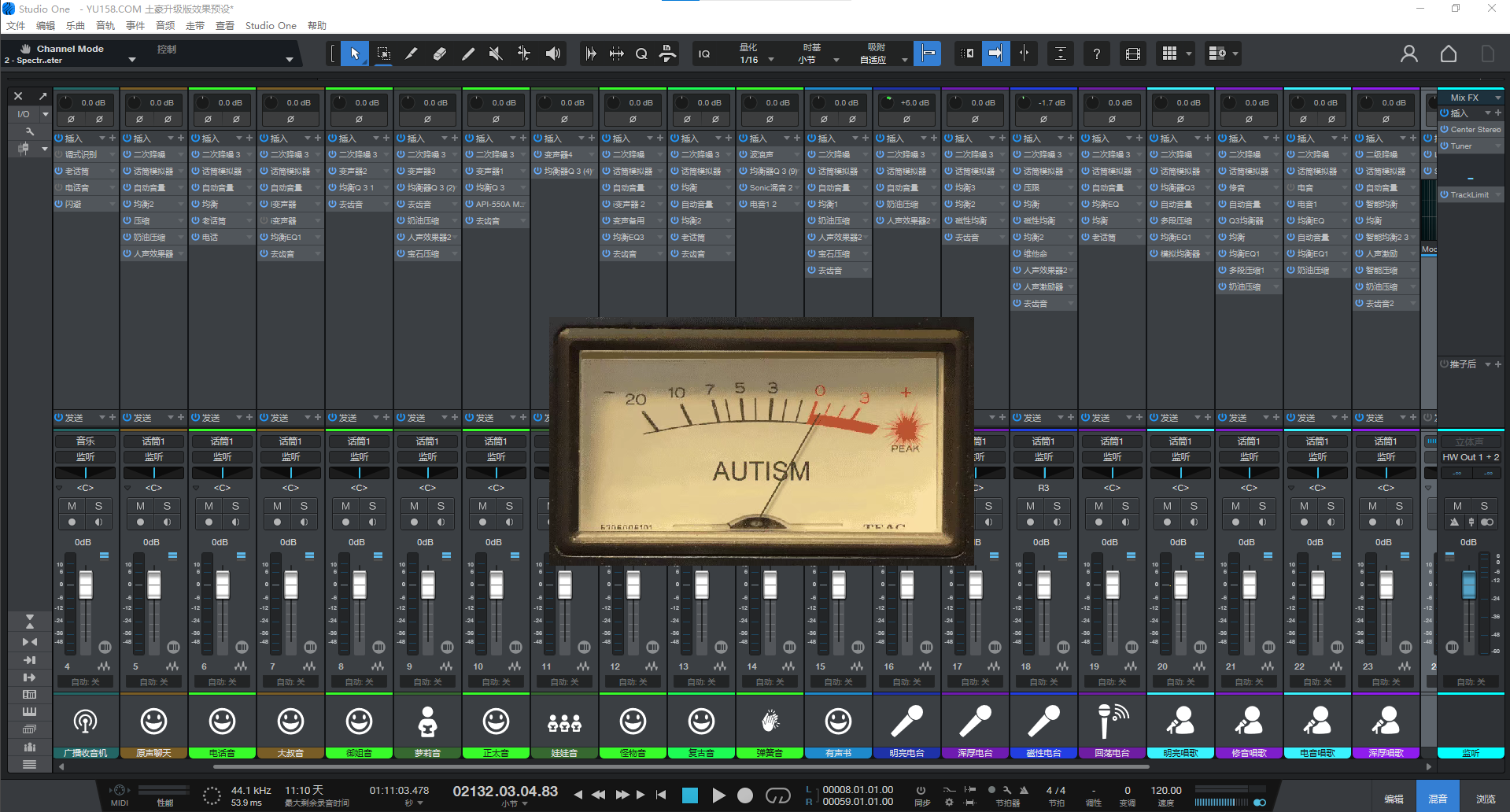Open the Quantize (Q) tool
Screen dimensions: 1510x812
[x=641, y=54]
